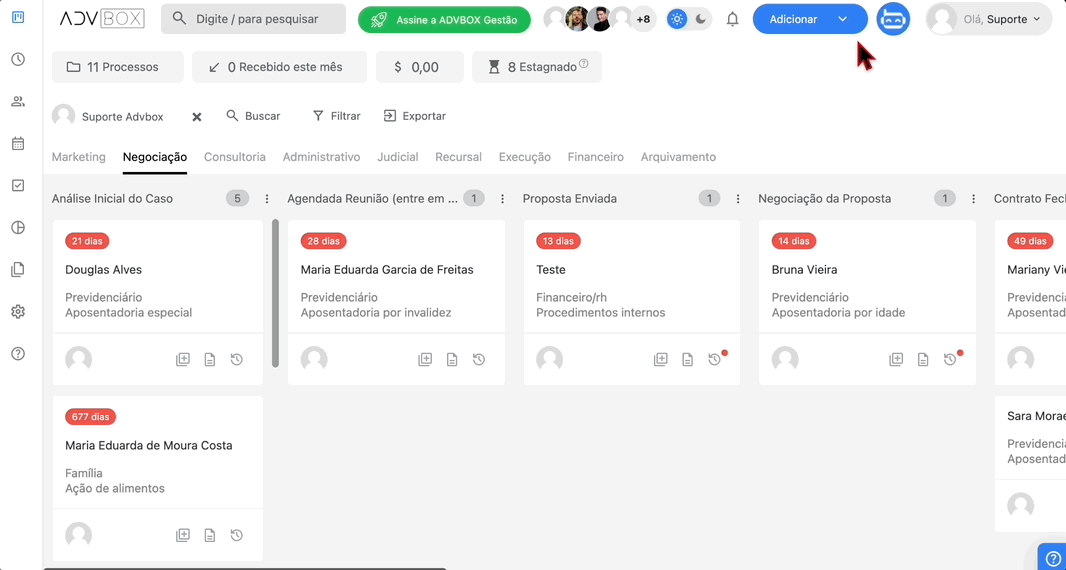Screen dimensions: 1066x570
Task: Click the blue help widget icon
Action: point(1052,559)
